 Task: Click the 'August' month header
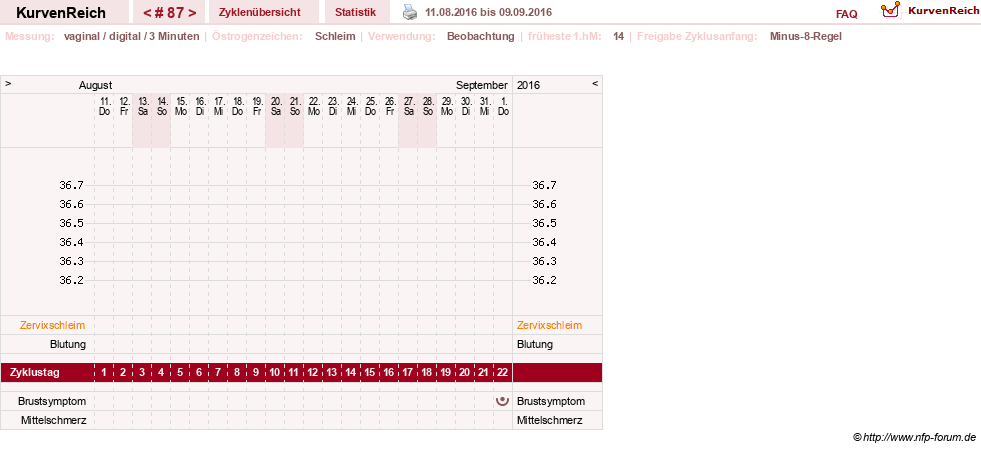click(96, 85)
